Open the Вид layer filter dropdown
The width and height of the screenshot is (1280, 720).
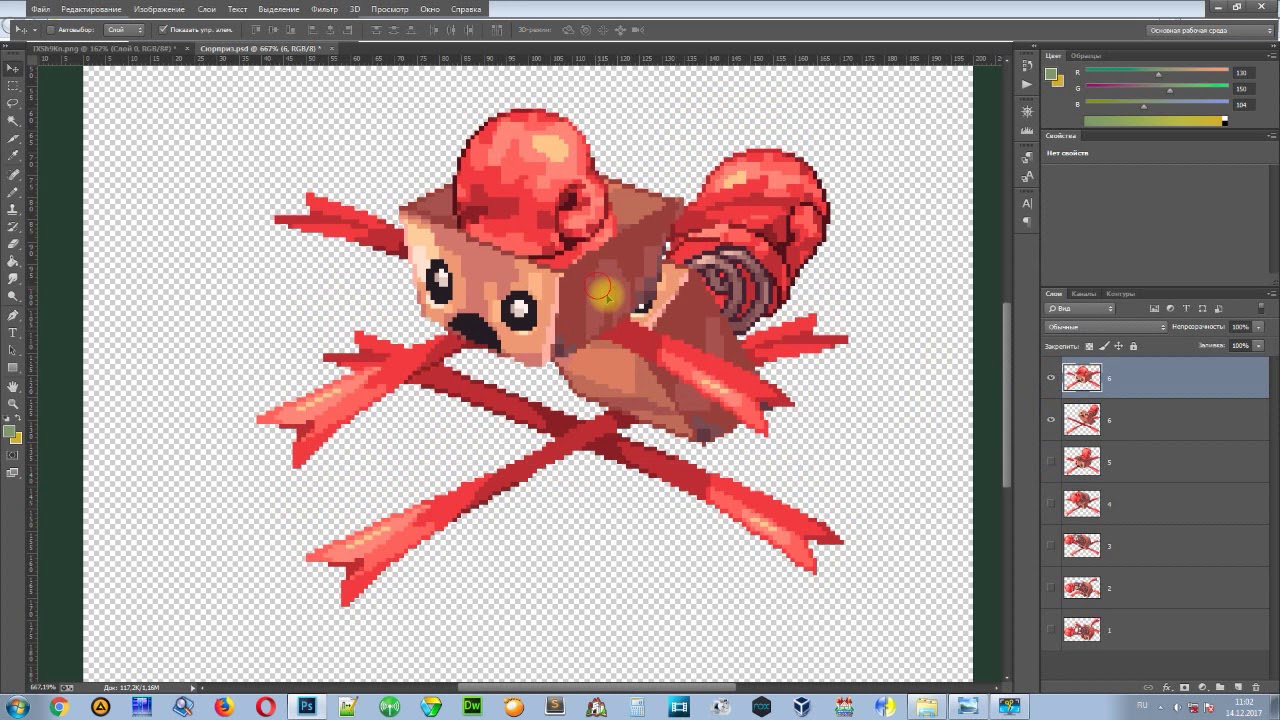click(x=1079, y=308)
